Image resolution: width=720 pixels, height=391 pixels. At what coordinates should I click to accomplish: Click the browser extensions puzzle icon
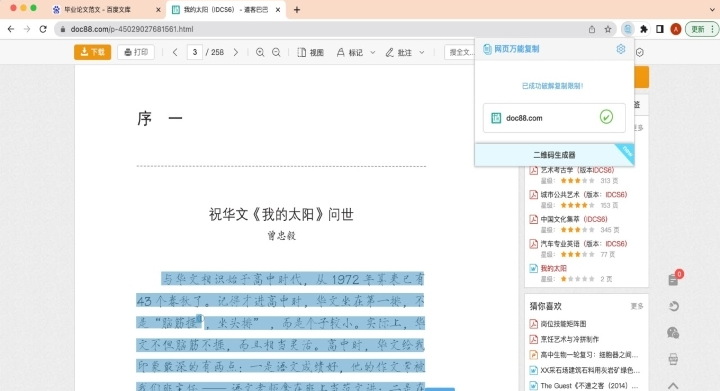(x=644, y=29)
